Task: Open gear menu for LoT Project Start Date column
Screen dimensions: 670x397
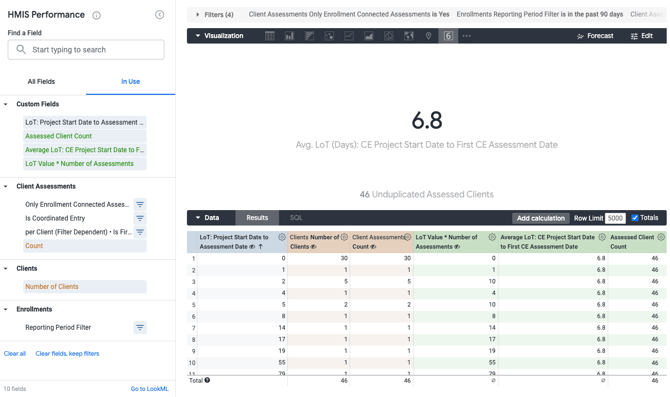Action: (282, 237)
